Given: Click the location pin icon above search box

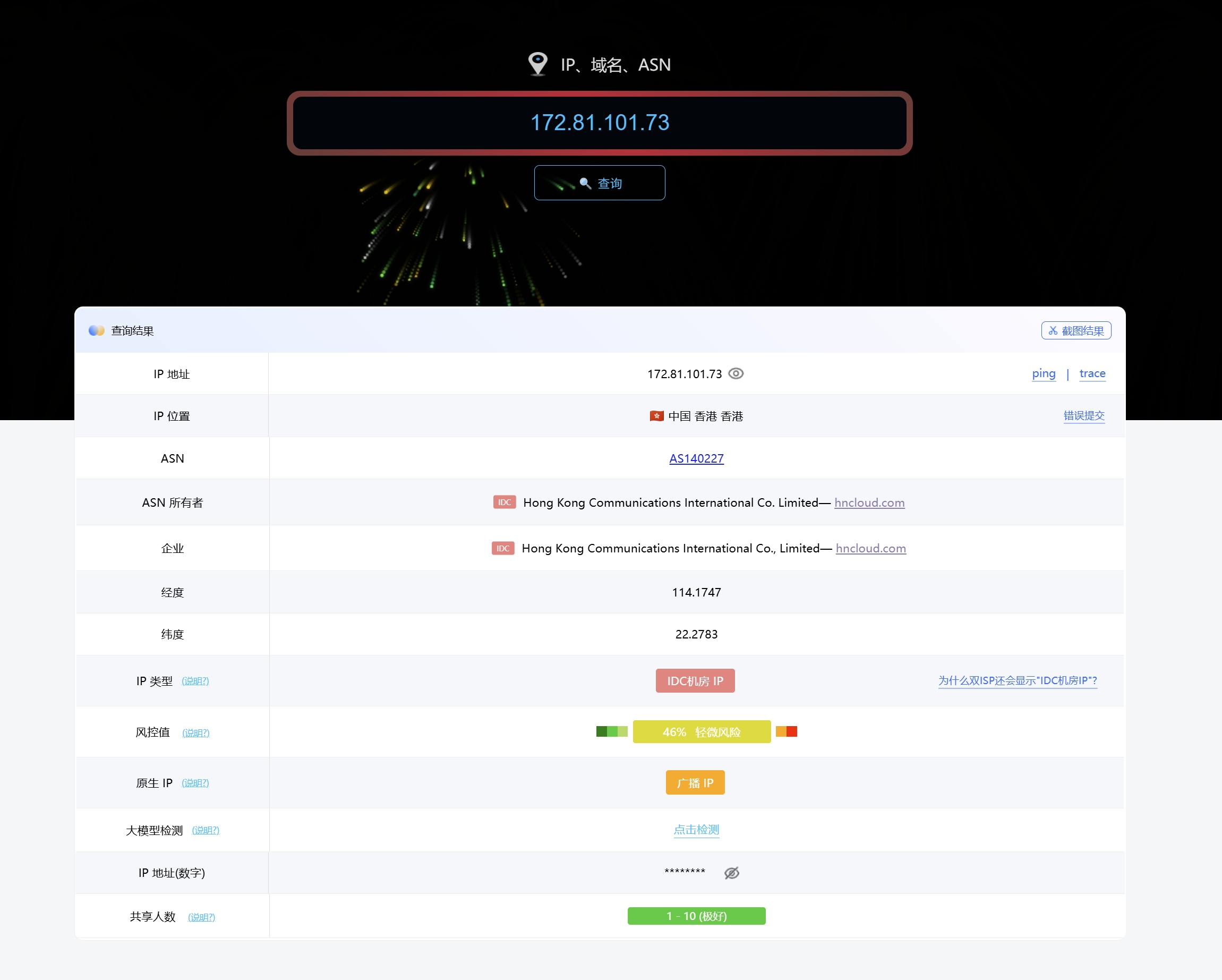Looking at the screenshot, I should (537, 64).
